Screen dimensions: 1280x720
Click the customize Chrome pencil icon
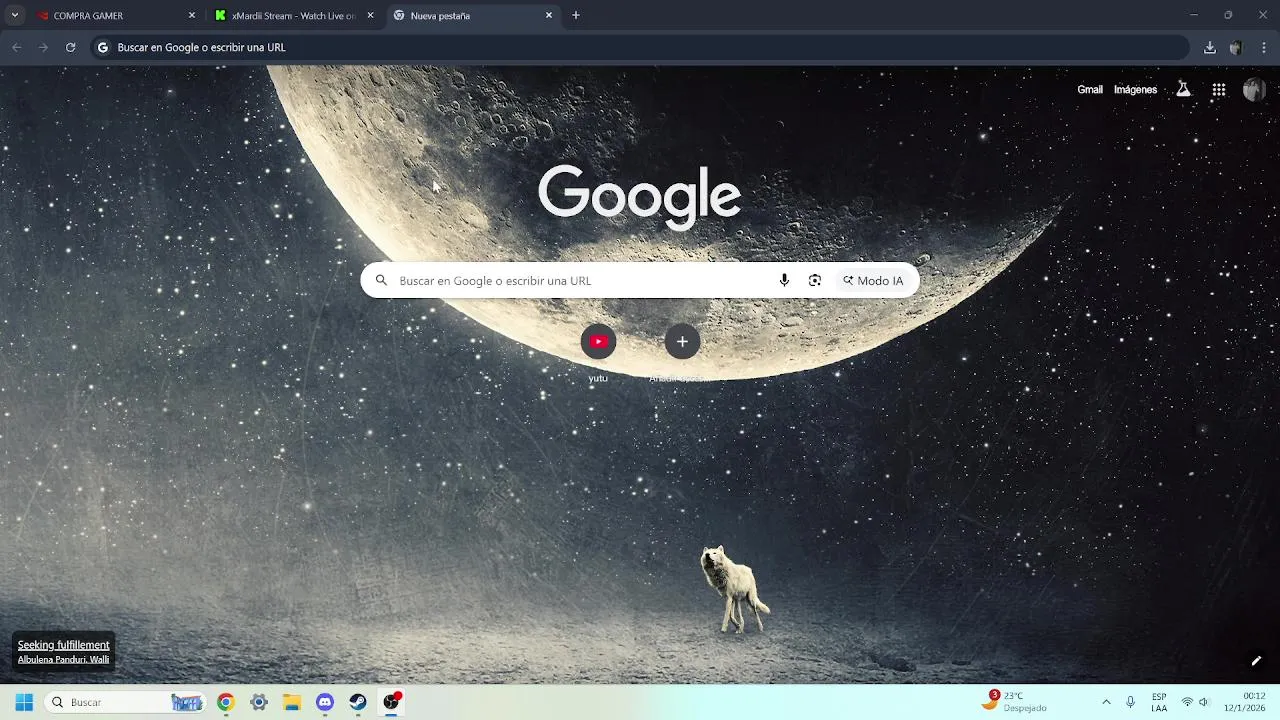click(1256, 661)
